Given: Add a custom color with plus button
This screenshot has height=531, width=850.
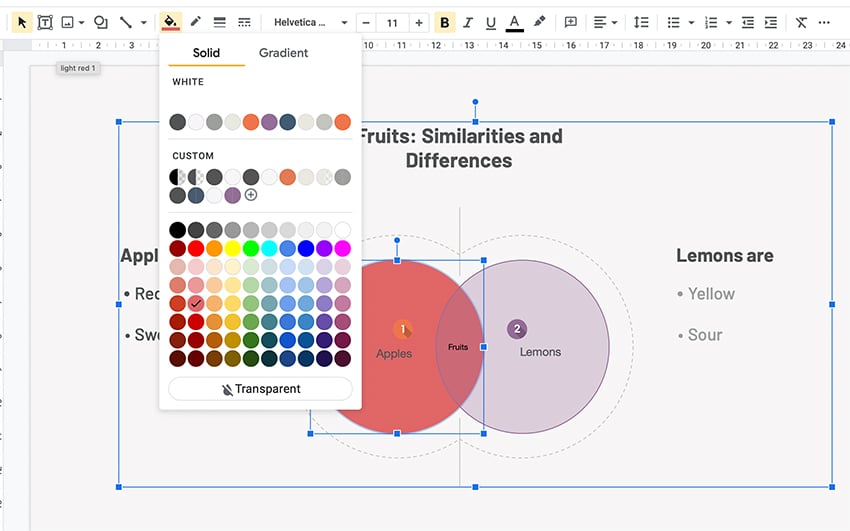Looking at the screenshot, I should click(x=251, y=195).
